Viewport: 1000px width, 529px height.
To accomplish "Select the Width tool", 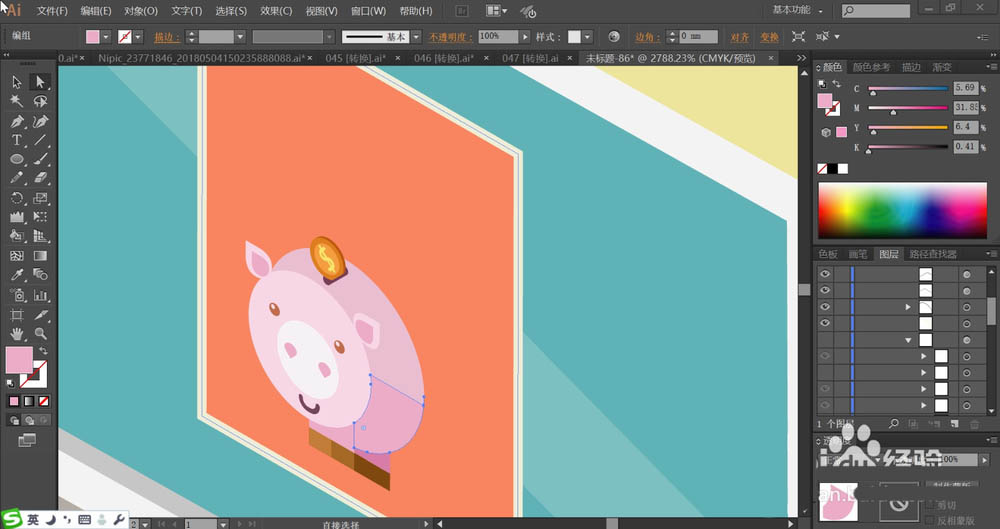I will (17, 217).
